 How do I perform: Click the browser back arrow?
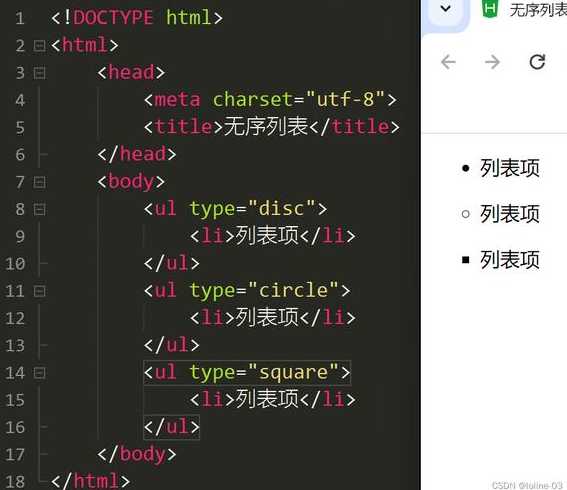[x=448, y=62]
